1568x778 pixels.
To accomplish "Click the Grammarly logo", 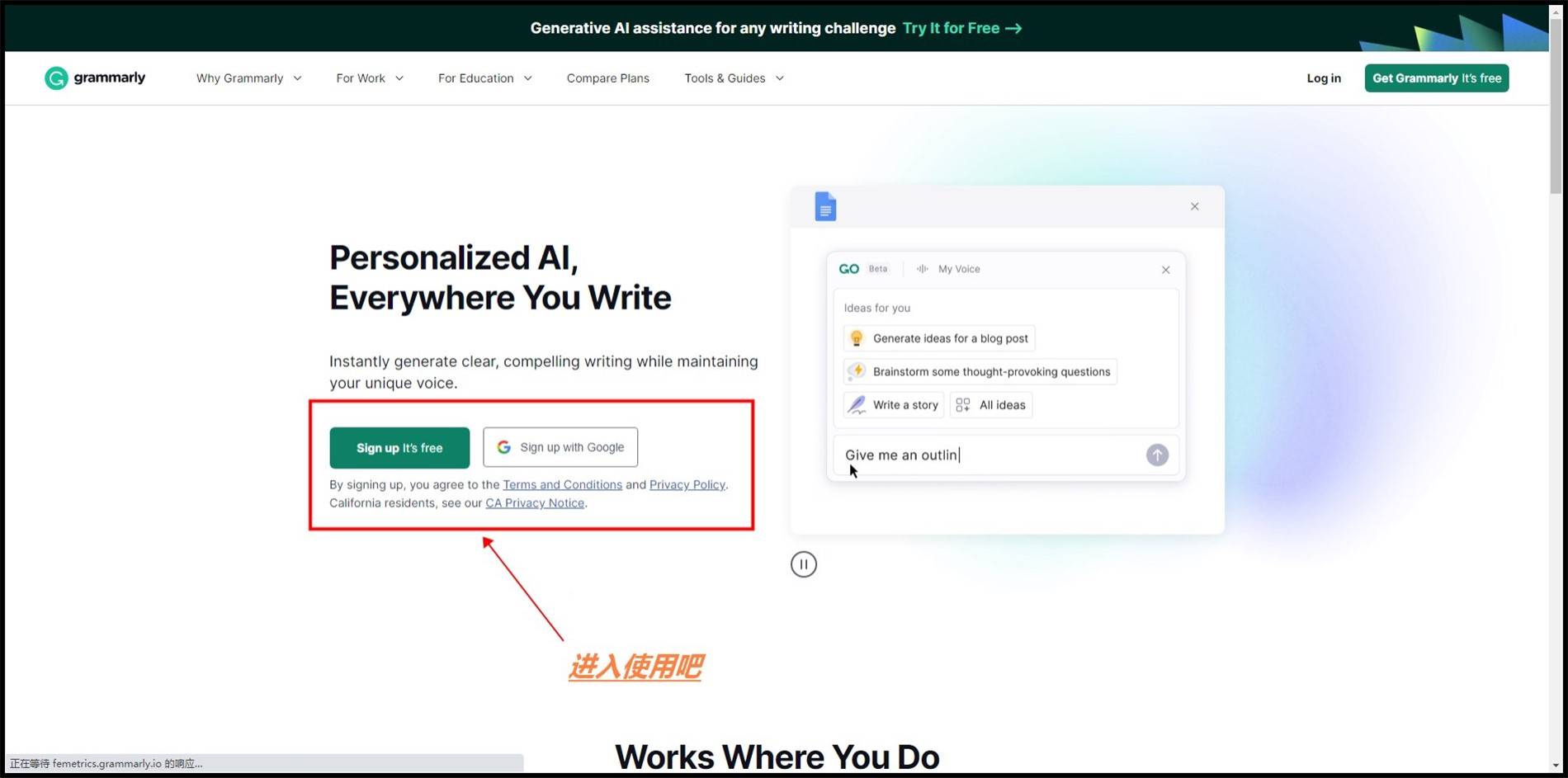I will (x=95, y=78).
